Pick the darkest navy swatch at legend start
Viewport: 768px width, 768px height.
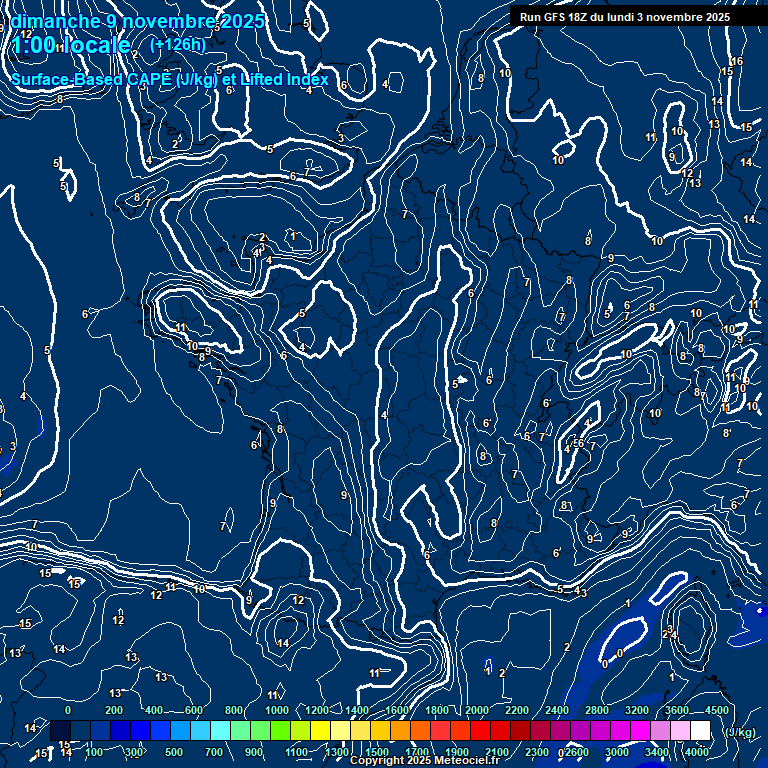pos(60,731)
